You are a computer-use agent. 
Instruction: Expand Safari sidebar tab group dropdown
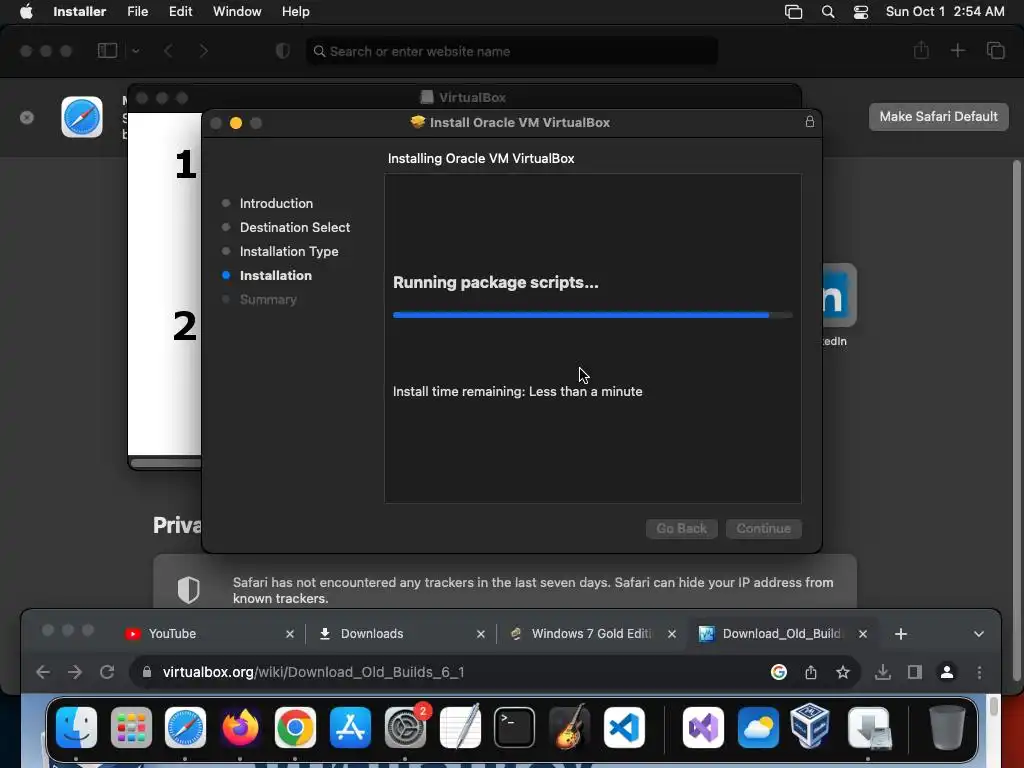(136, 50)
